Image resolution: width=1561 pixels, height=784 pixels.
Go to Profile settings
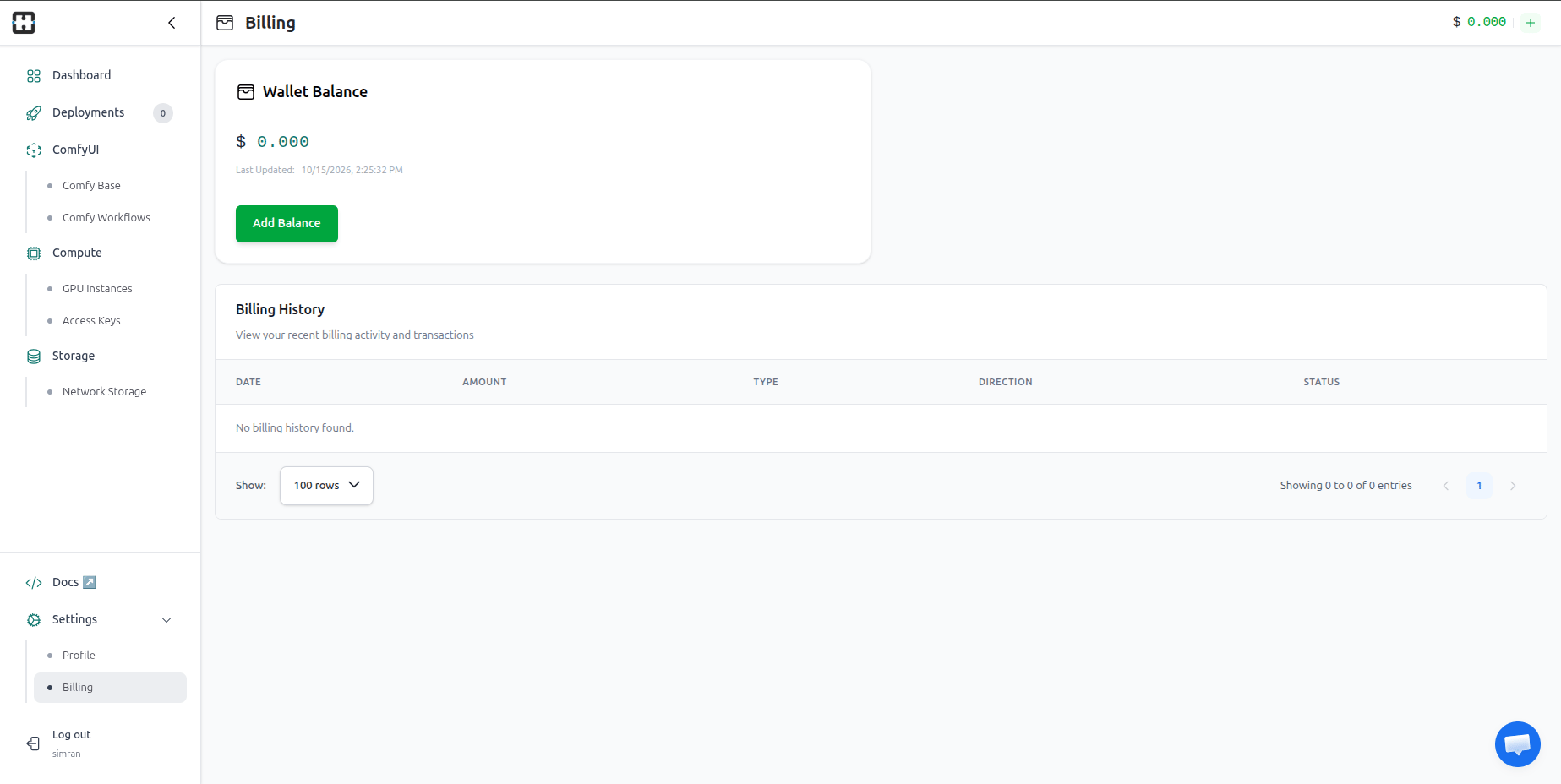click(x=79, y=656)
